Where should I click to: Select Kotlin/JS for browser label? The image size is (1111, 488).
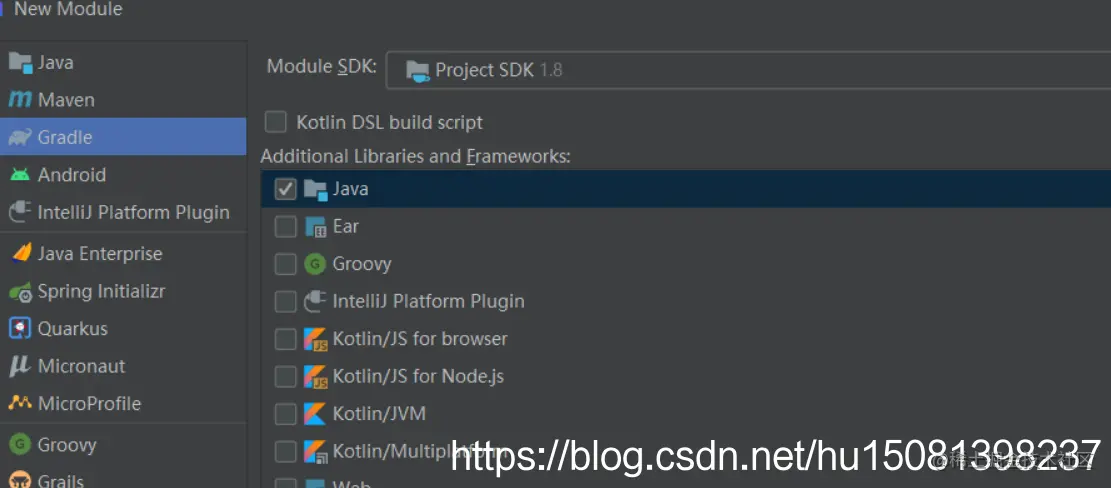pos(420,339)
